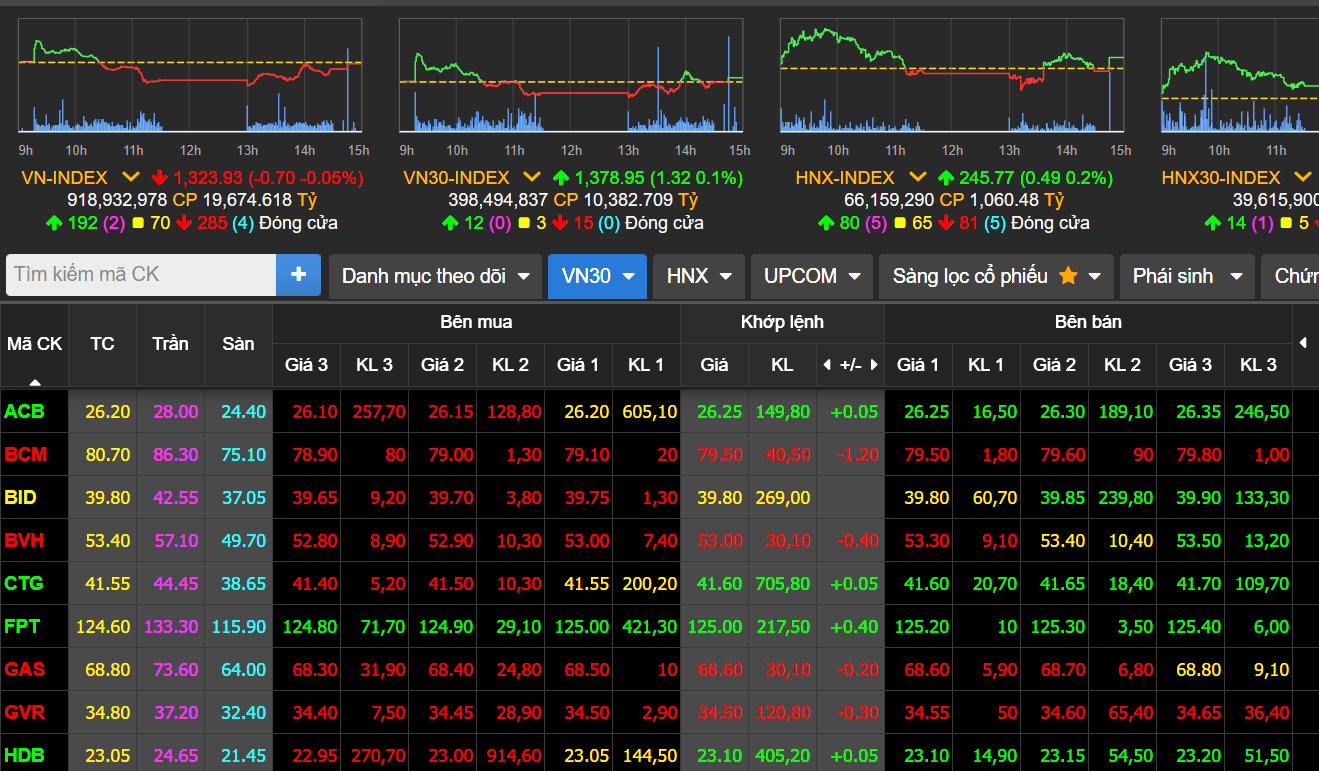Click CTG matched volume 705,80
Screen dimensions: 1319x771
[783, 583]
